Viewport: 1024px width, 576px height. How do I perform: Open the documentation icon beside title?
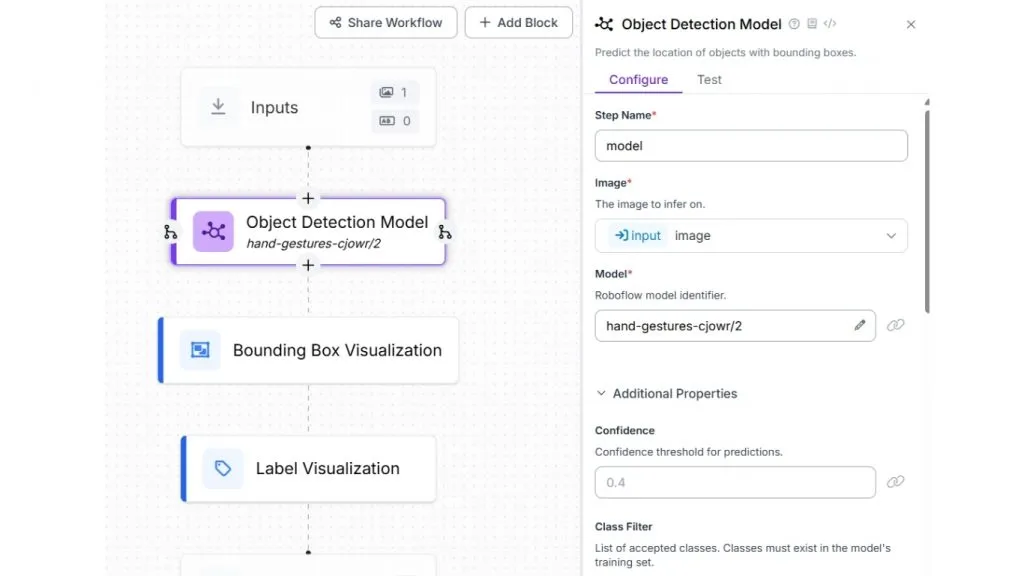click(x=812, y=24)
